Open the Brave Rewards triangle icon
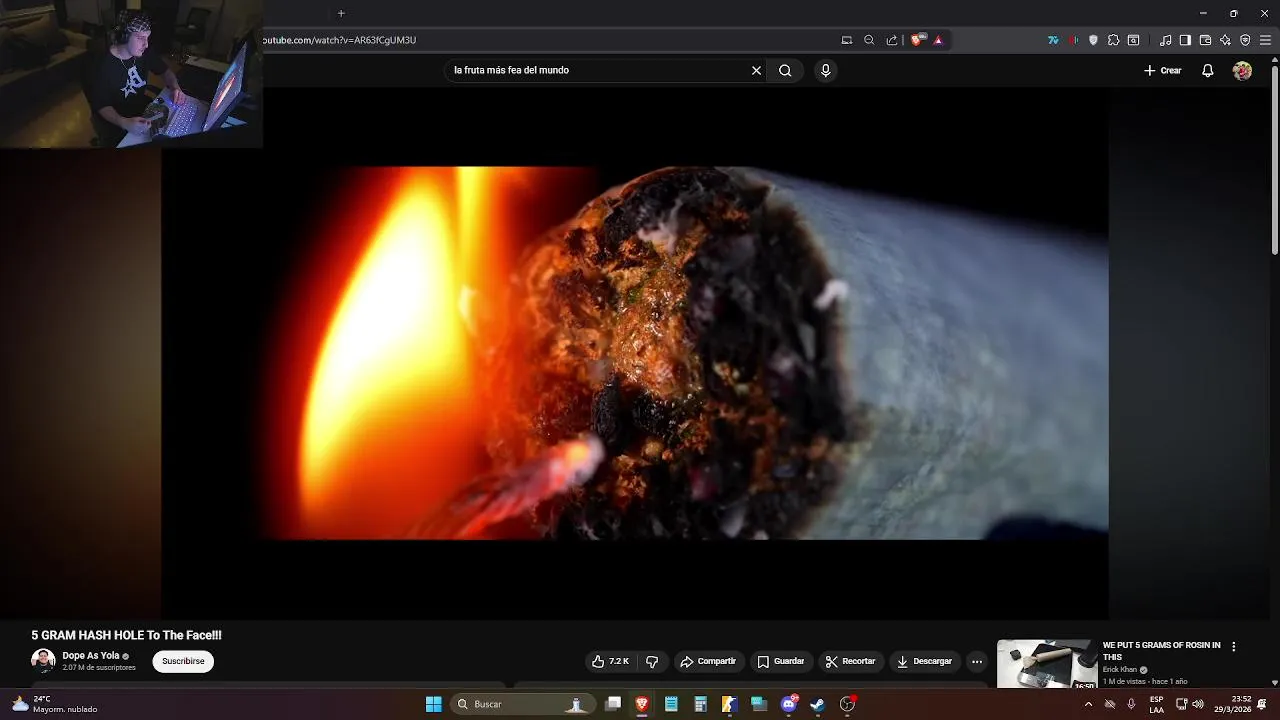The image size is (1280, 720). pos(938,40)
